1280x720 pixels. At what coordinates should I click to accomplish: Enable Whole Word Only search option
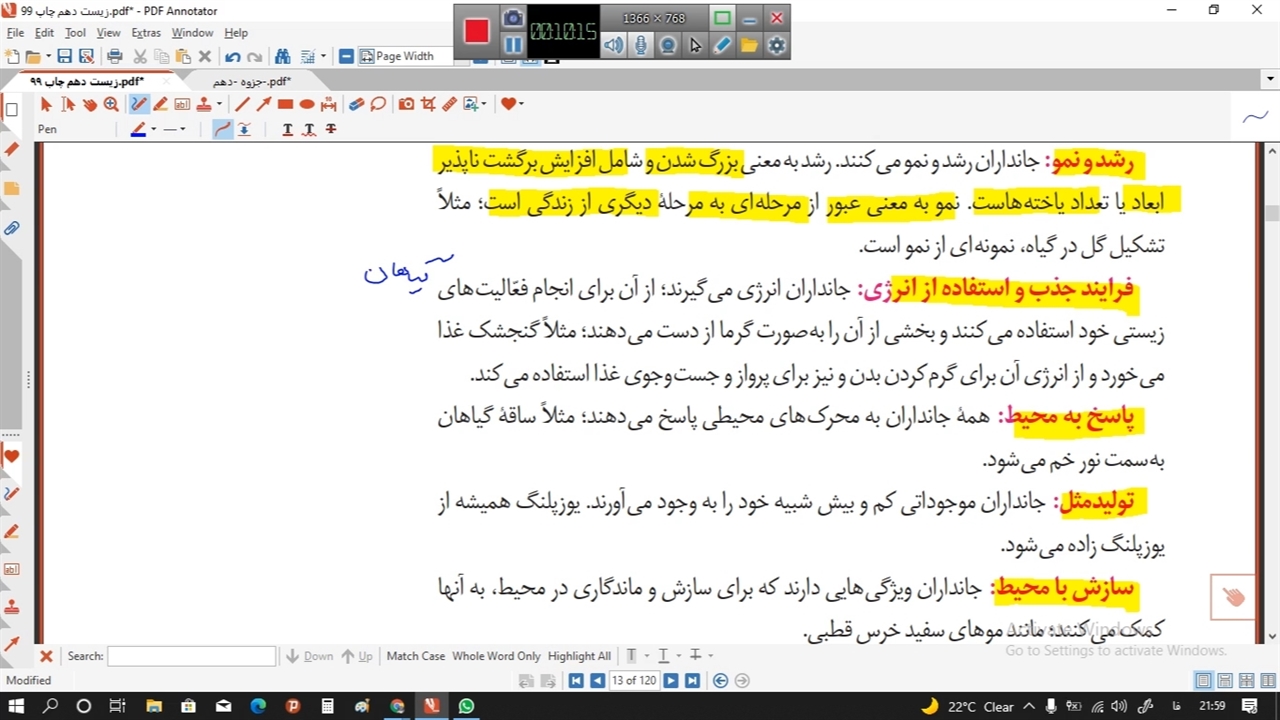496,656
